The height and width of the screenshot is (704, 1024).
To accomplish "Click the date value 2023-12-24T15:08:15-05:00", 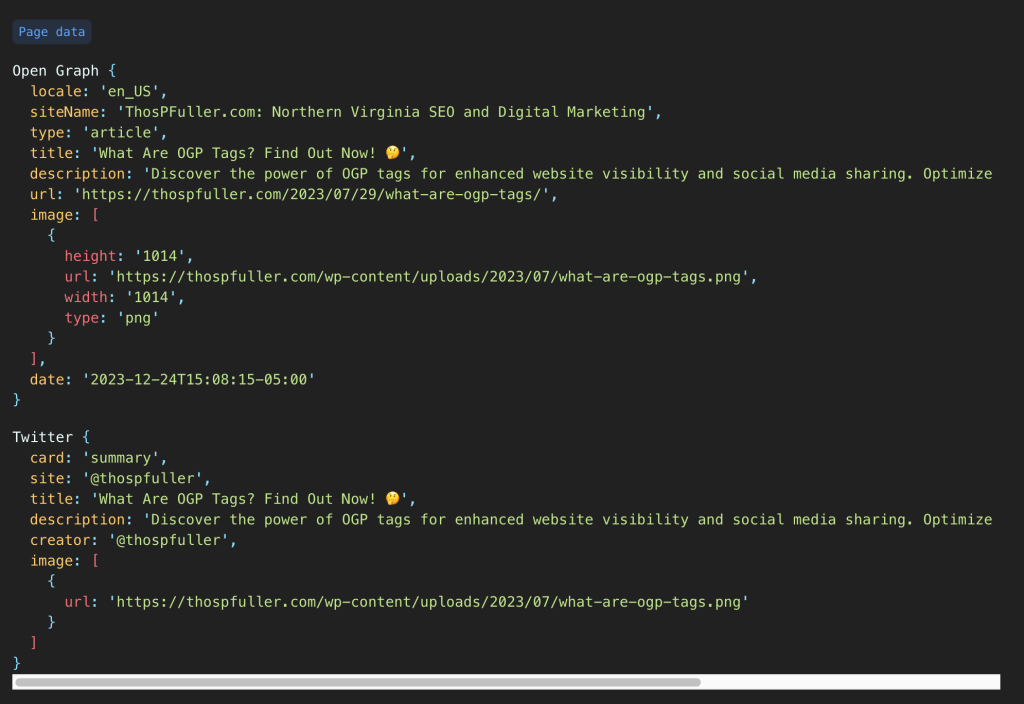I will coord(199,379).
